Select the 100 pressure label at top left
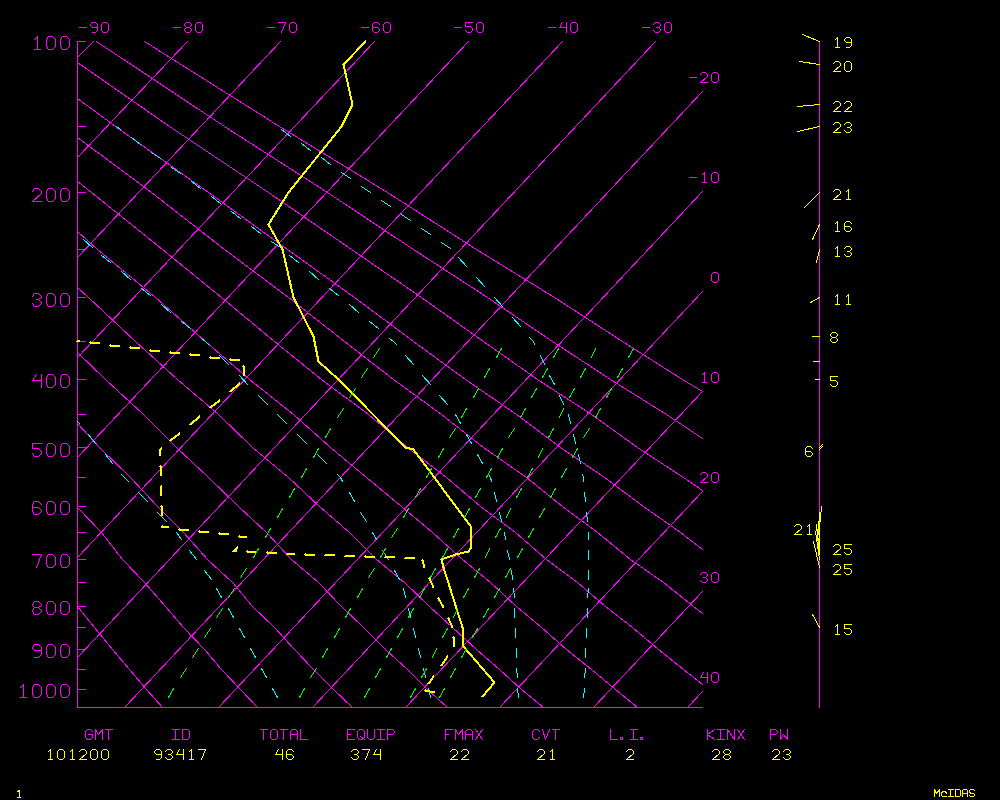This screenshot has width=1000, height=800. [50, 43]
